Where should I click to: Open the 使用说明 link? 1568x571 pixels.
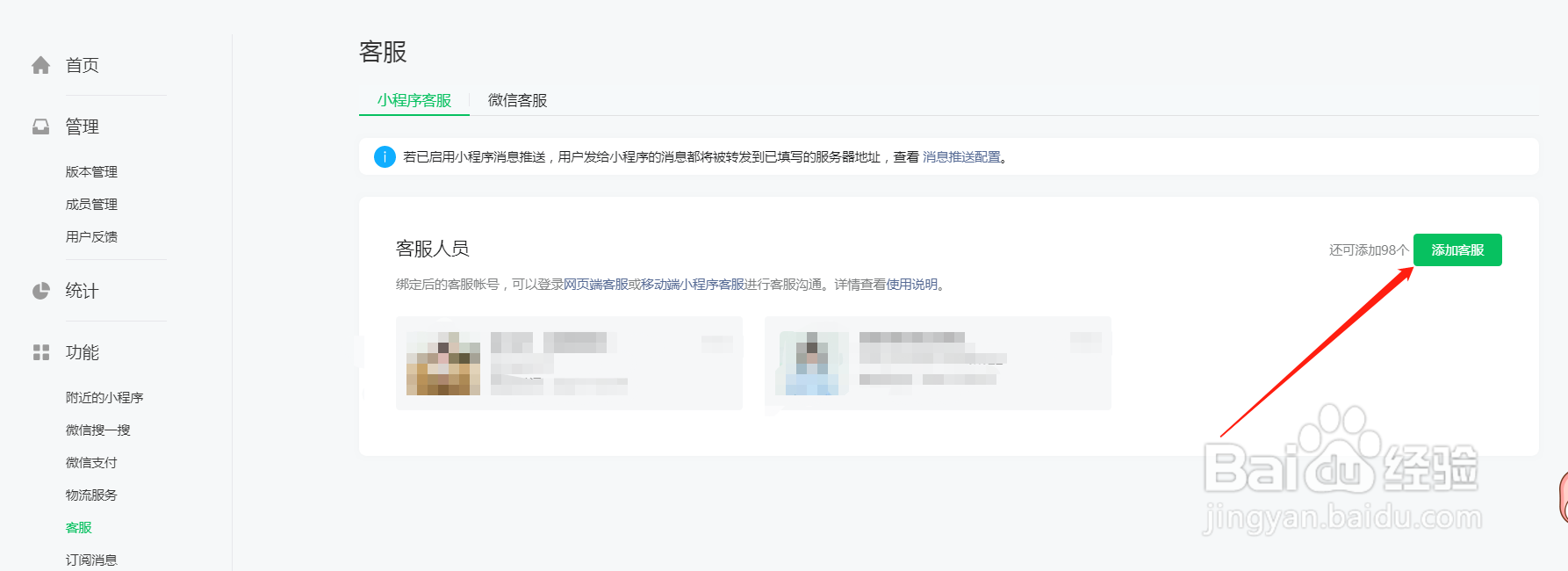pyautogui.click(x=912, y=284)
